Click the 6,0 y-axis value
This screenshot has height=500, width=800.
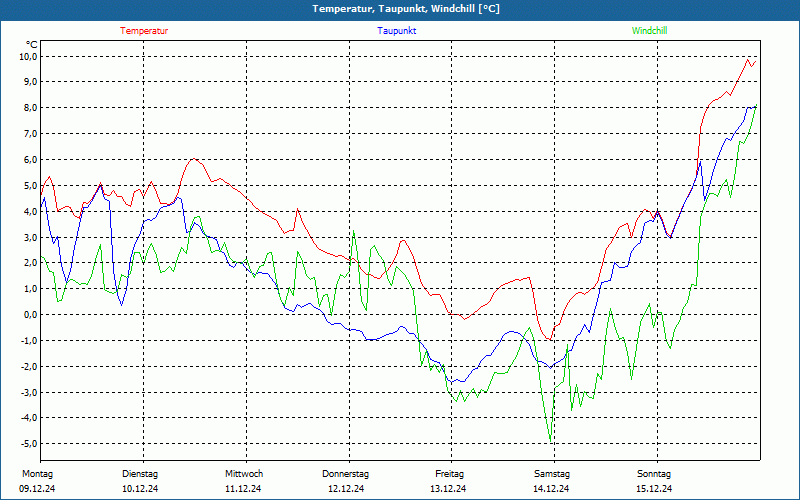(x=30, y=160)
